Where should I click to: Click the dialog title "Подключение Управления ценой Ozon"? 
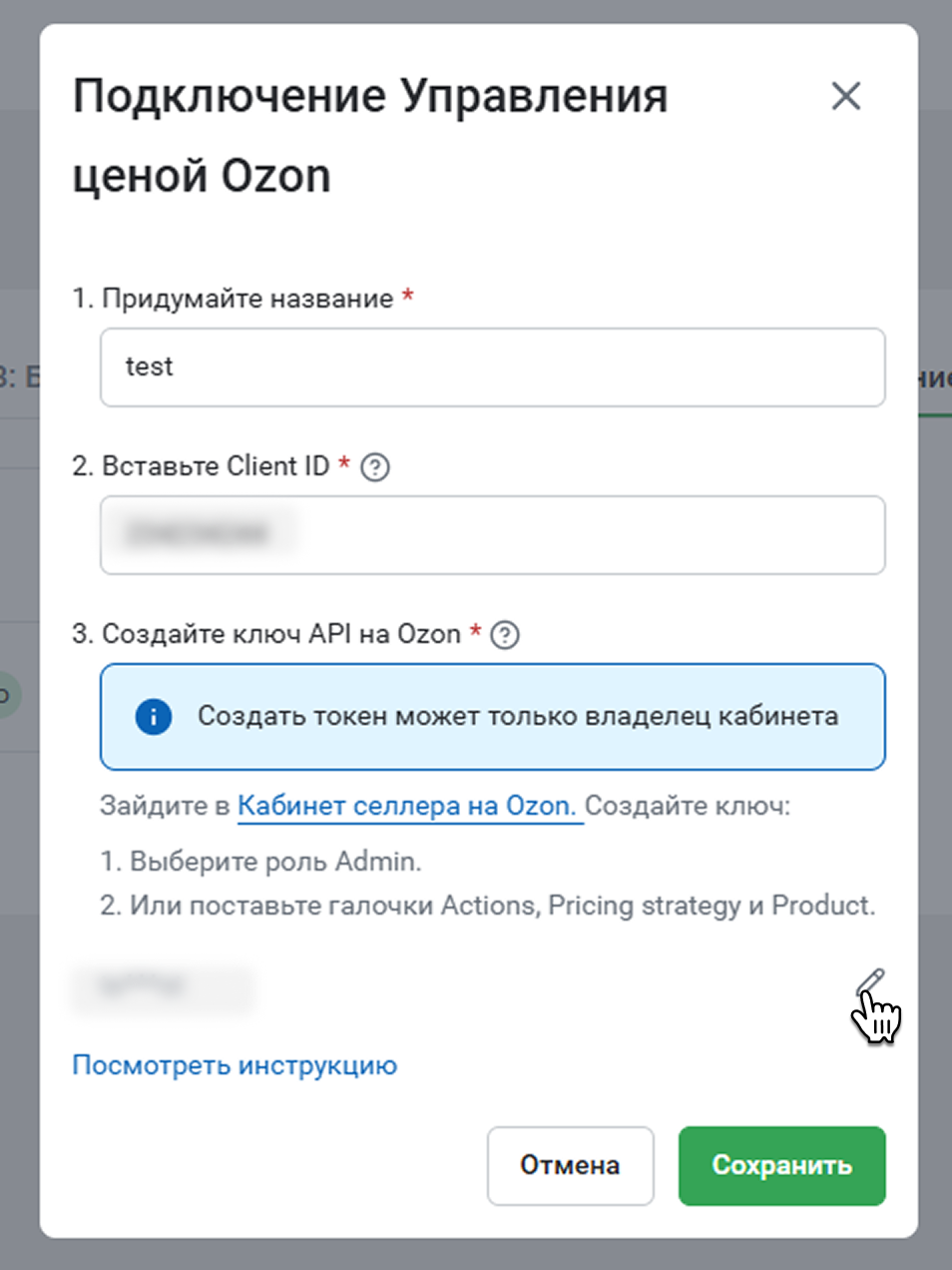(x=370, y=136)
